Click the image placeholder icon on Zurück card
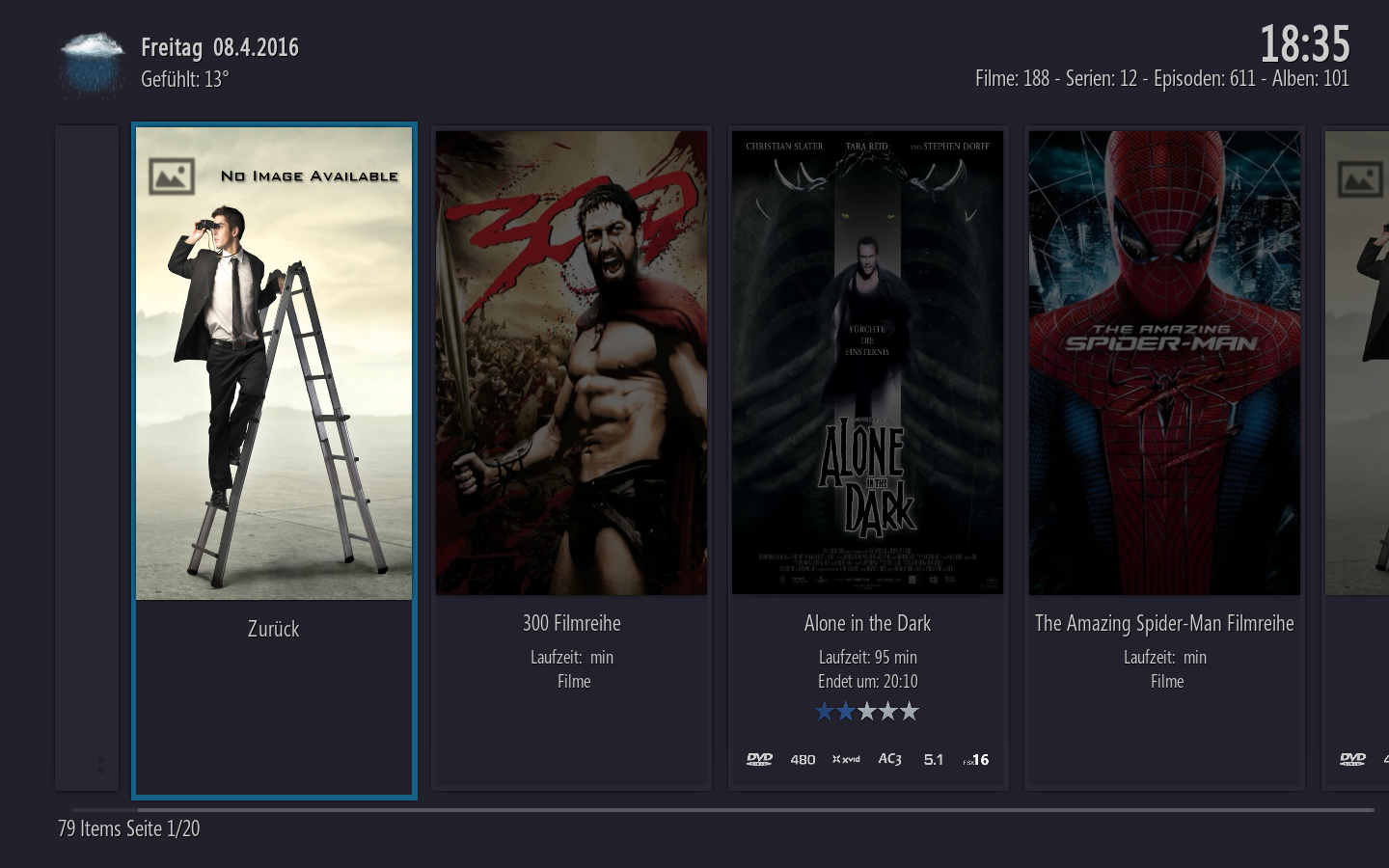The width and height of the screenshot is (1389, 868). click(172, 176)
